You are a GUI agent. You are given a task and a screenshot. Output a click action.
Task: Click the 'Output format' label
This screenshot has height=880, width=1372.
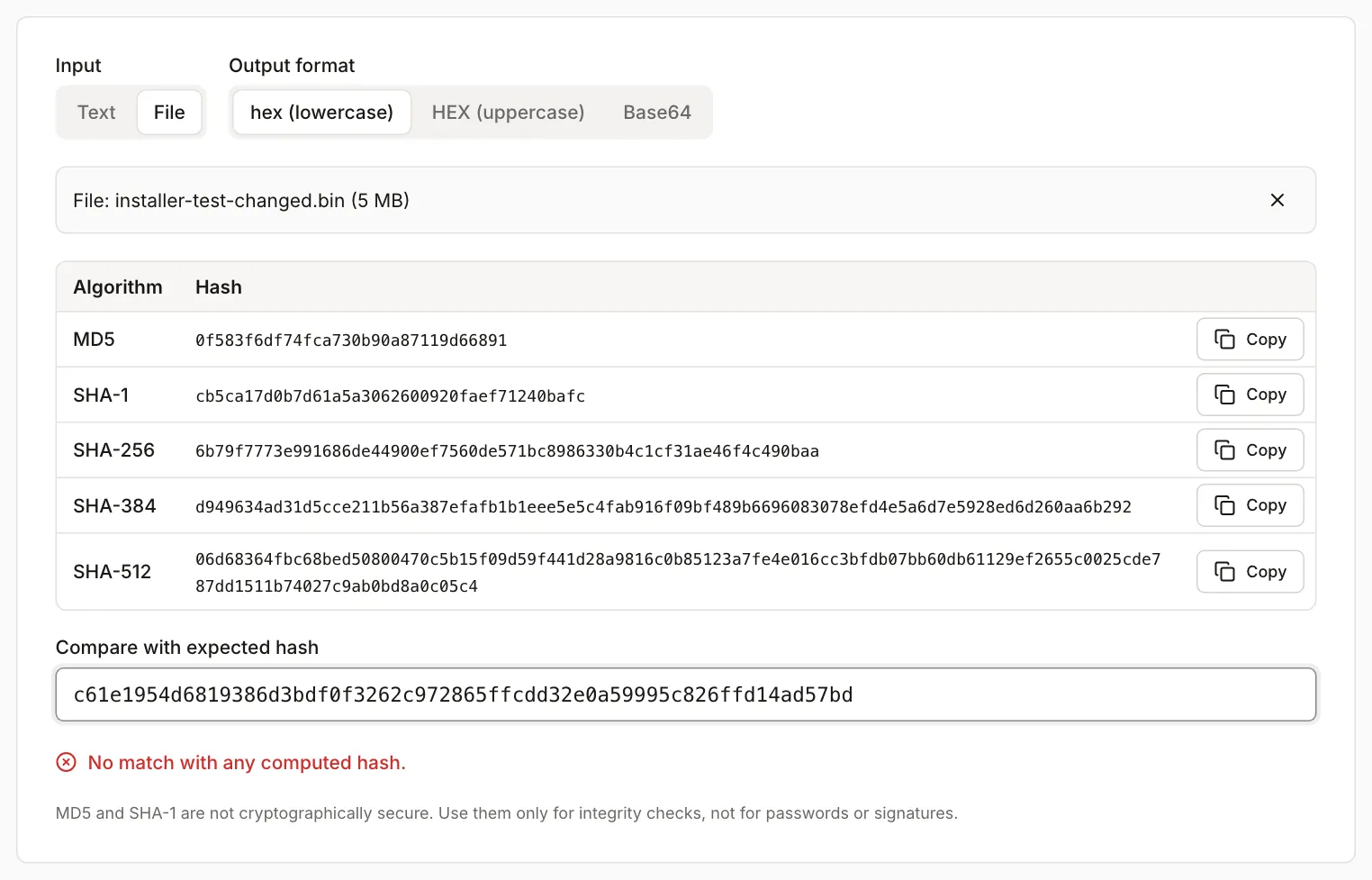pyautogui.click(x=292, y=66)
